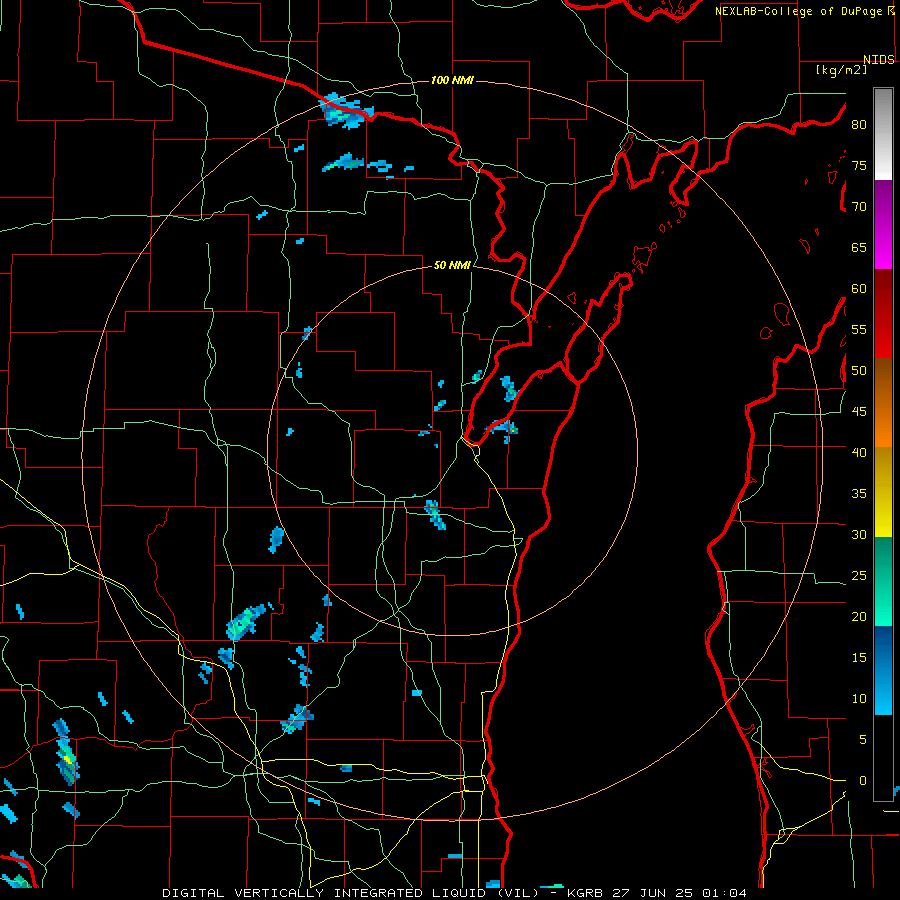Click the 55 value on the color scale

(x=859, y=329)
